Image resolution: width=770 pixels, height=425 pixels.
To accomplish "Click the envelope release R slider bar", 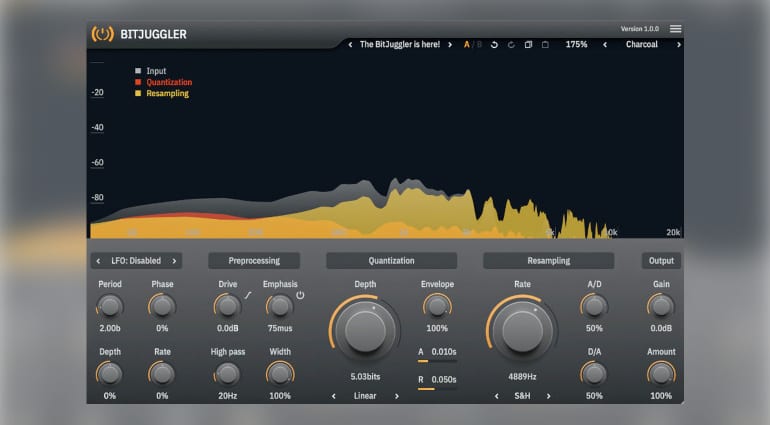I will pyautogui.click(x=437, y=389).
